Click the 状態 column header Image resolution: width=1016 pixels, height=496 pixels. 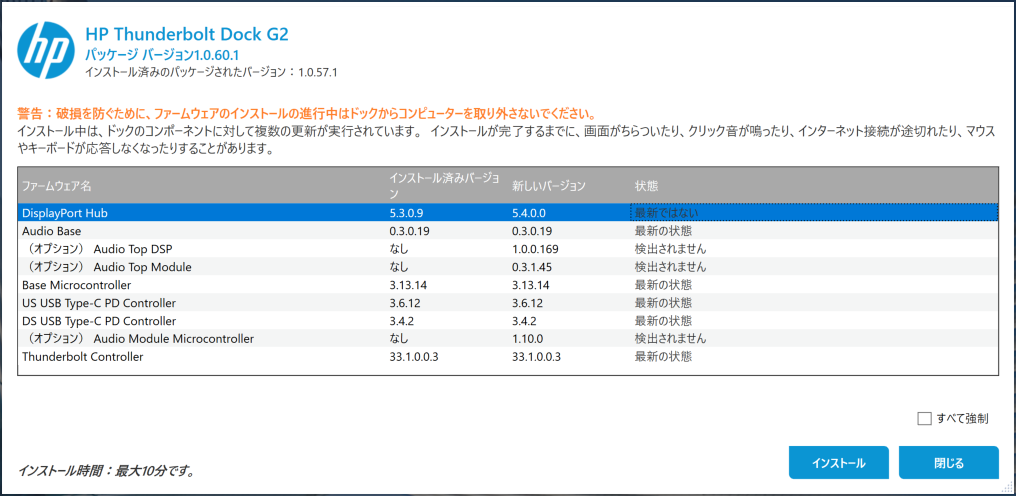pyautogui.click(x=814, y=185)
